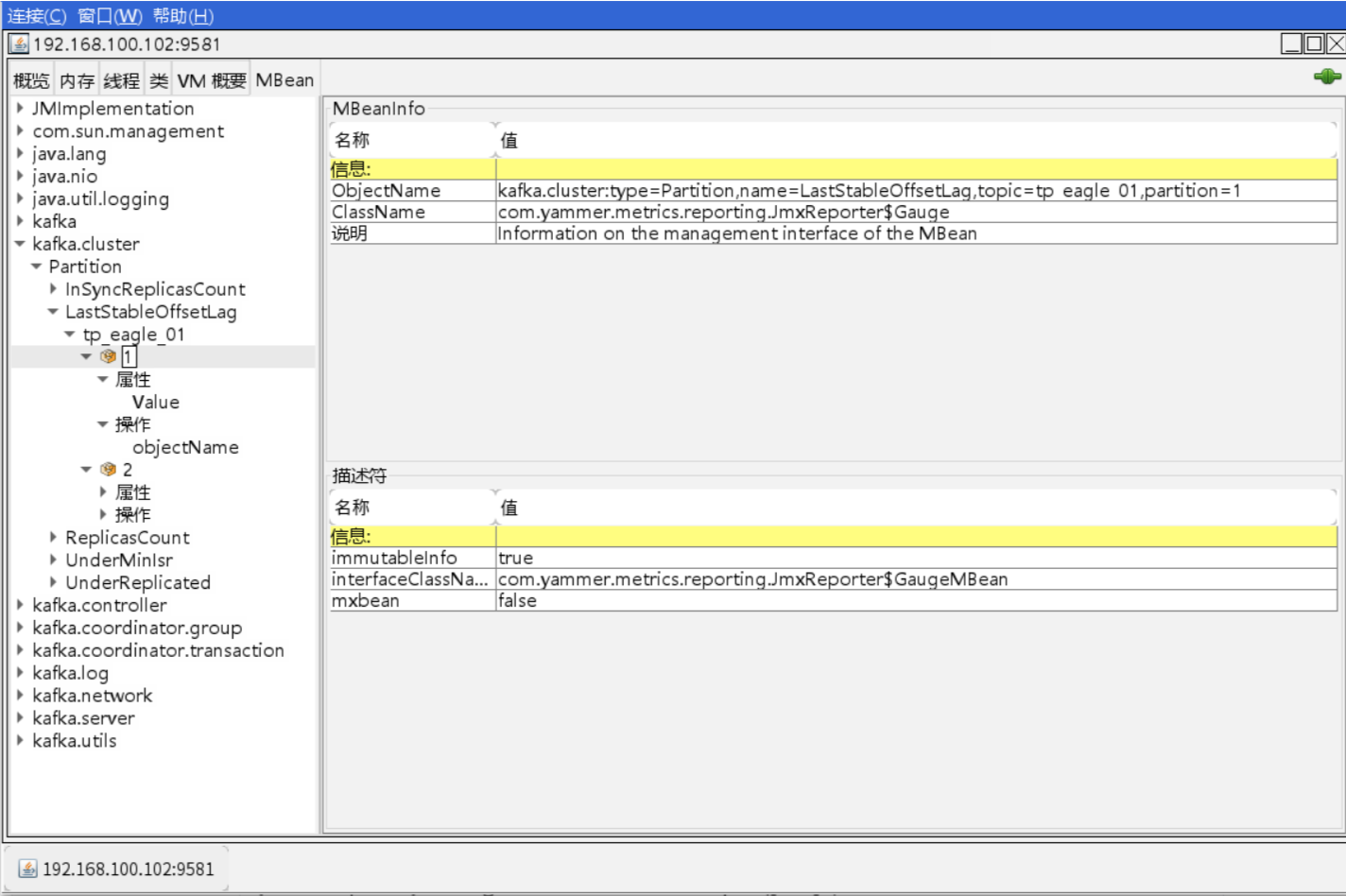Collapse partition 1 node arrow
1346x896 pixels.
[x=86, y=356]
